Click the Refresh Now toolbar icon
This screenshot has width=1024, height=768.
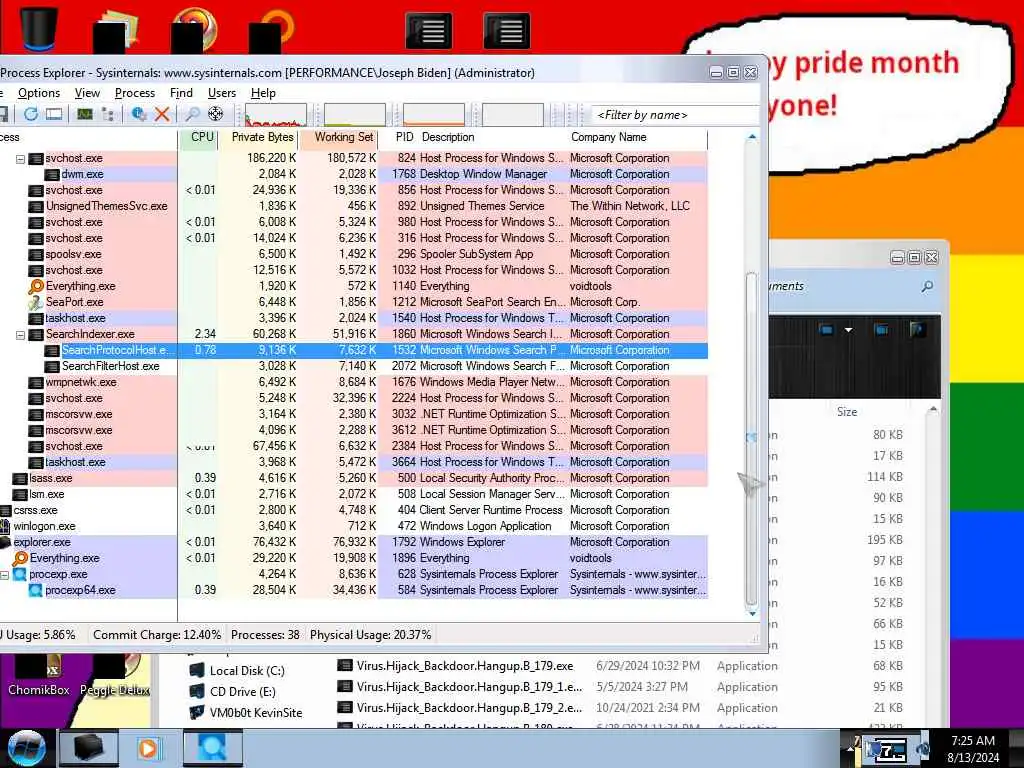[x=31, y=114]
